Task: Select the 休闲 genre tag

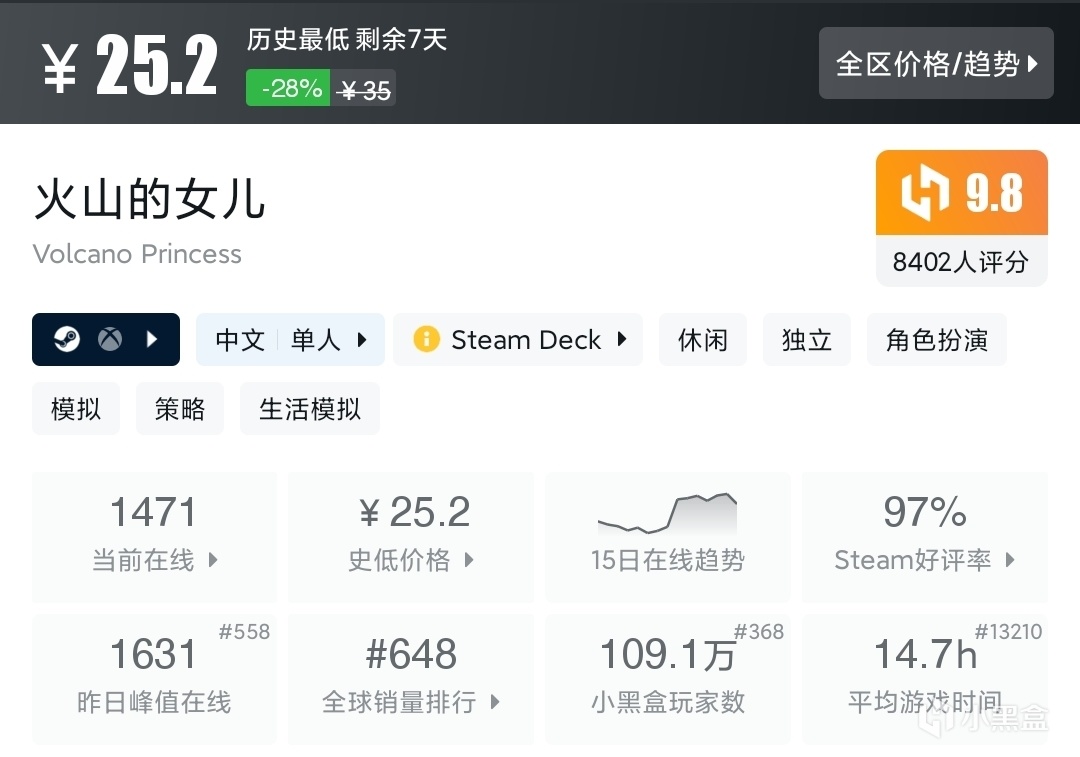Action: [x=703, y=339]
